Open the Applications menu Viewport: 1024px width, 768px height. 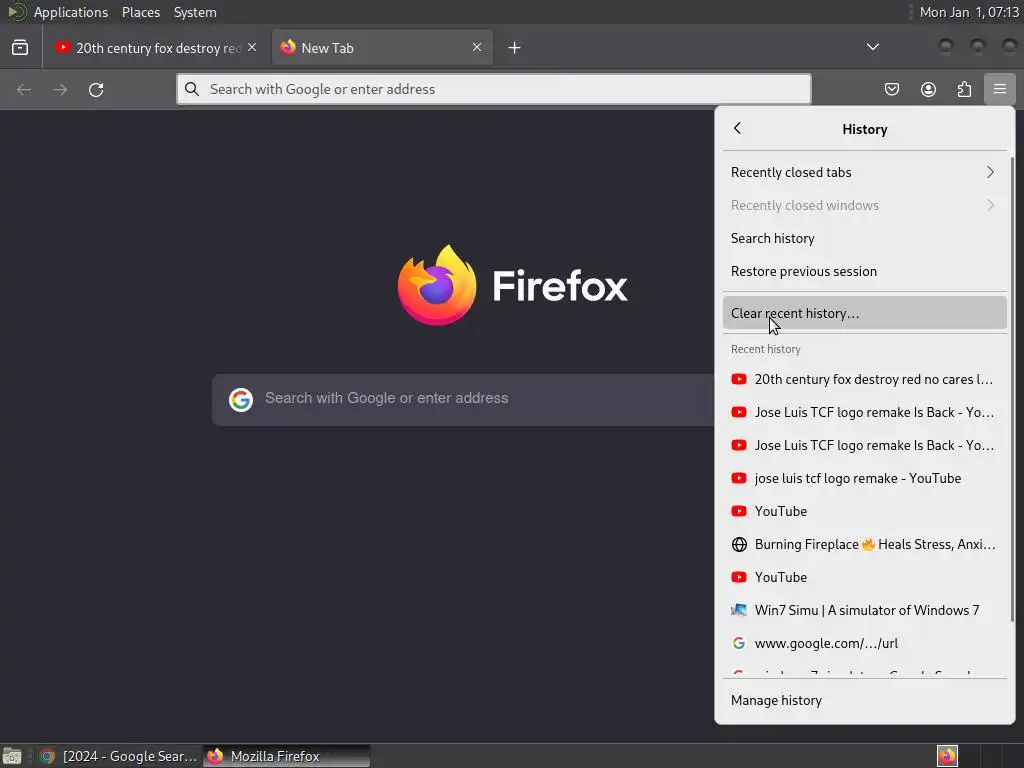click(71, 12)
